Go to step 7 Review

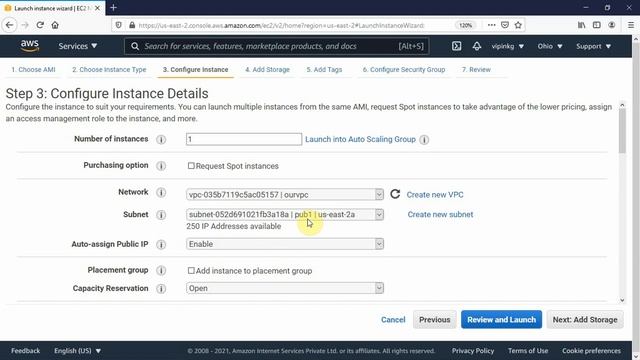pos(476,69)
